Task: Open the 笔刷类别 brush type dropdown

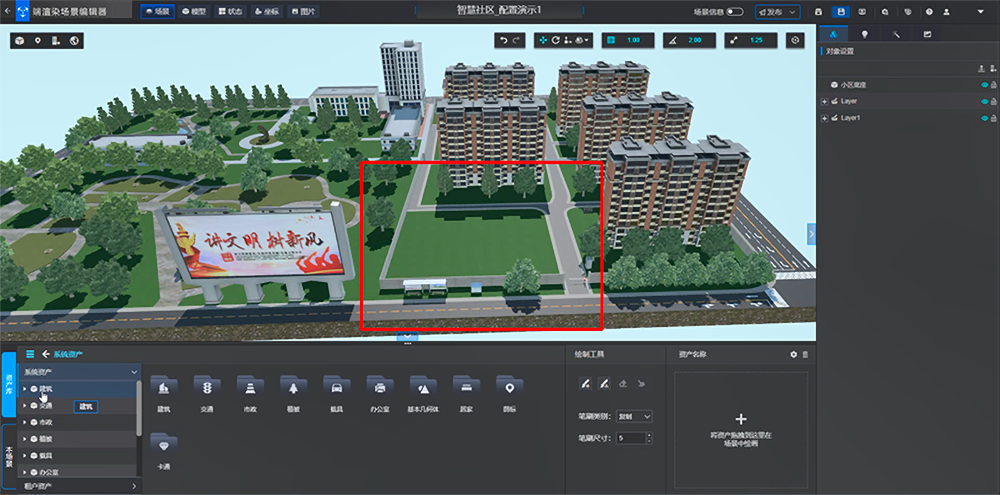Action: (635, 416)
